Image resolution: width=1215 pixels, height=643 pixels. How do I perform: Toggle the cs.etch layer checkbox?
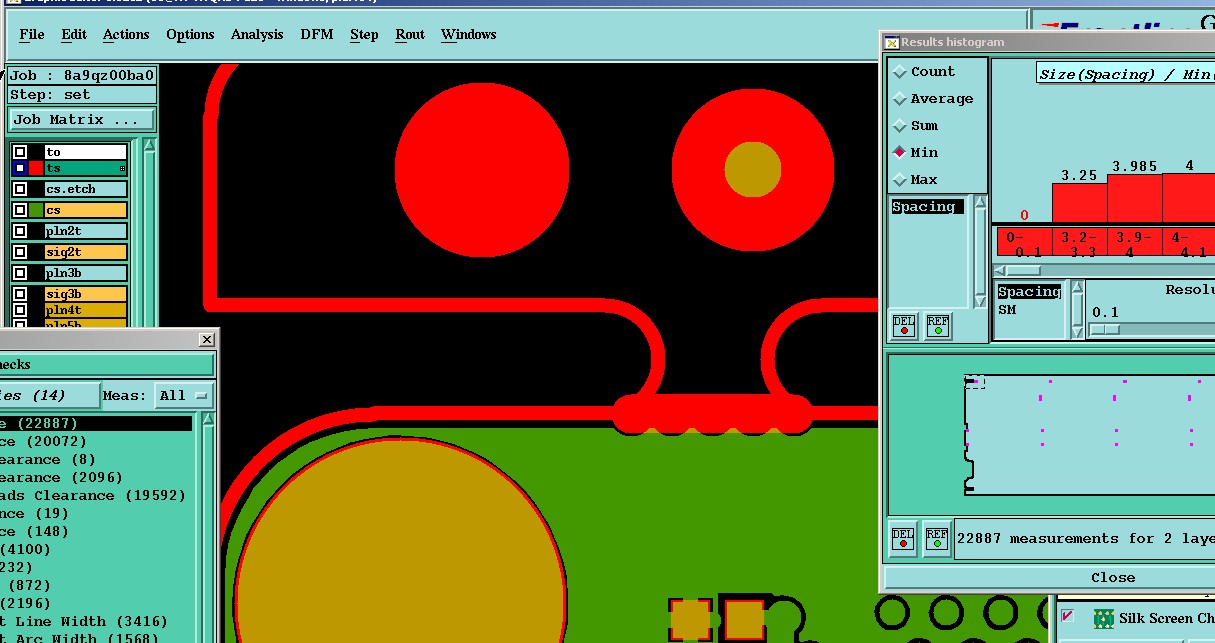(20, 189)
